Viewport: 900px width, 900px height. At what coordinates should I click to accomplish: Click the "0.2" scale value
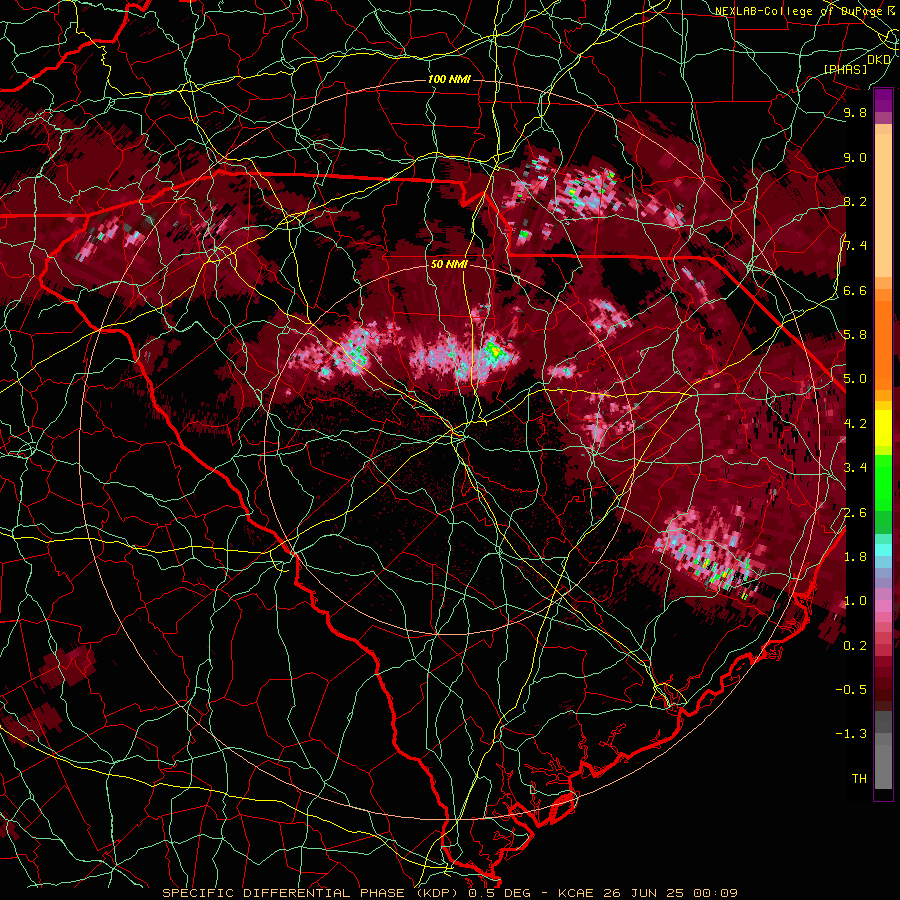point(855,645)
